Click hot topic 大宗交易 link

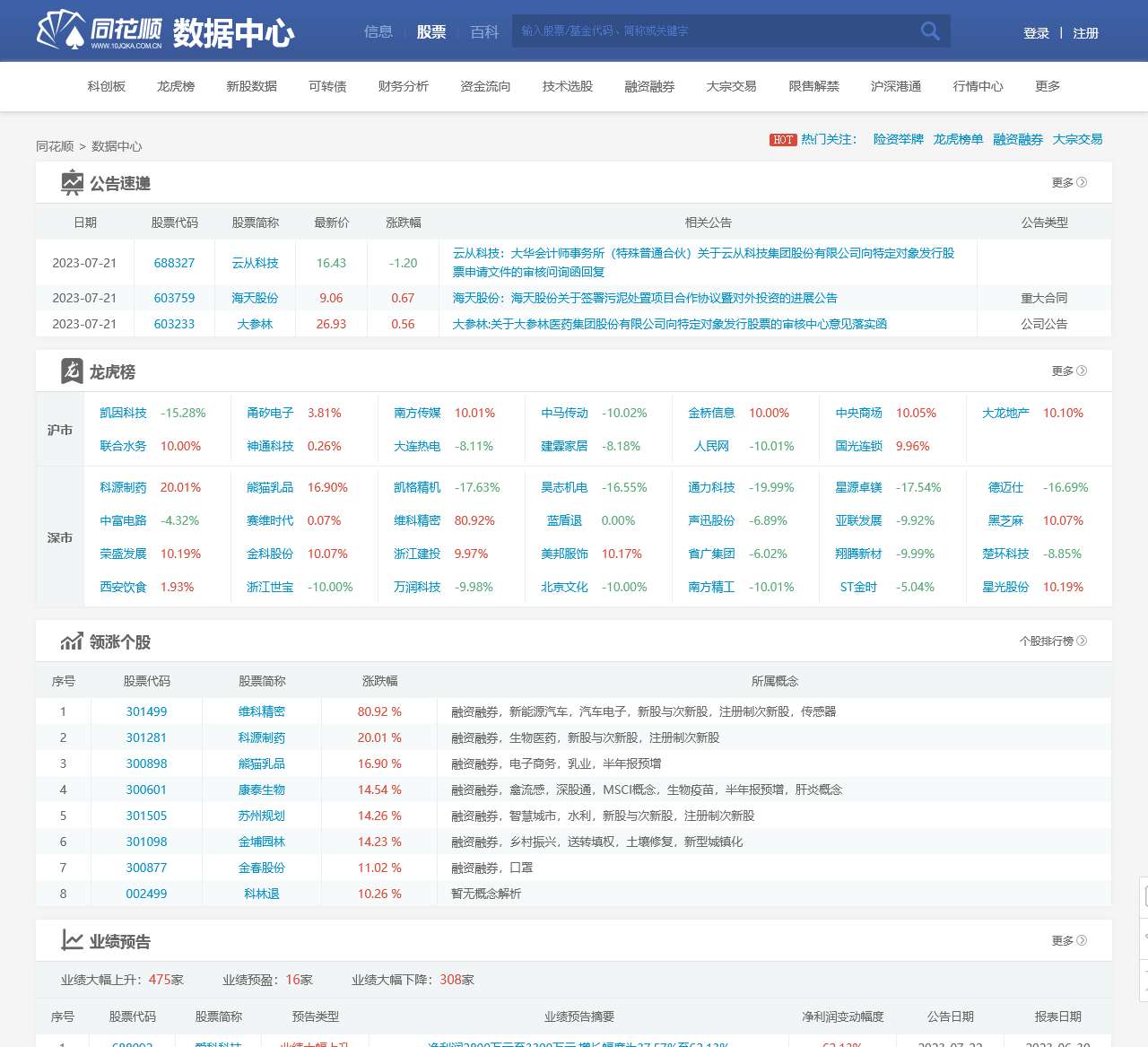[1077, 139]
